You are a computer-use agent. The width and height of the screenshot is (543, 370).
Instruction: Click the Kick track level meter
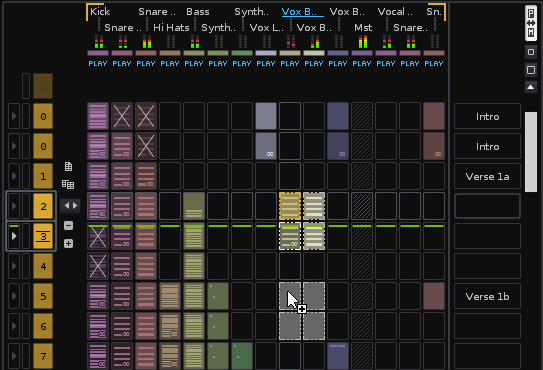point(99,42)
